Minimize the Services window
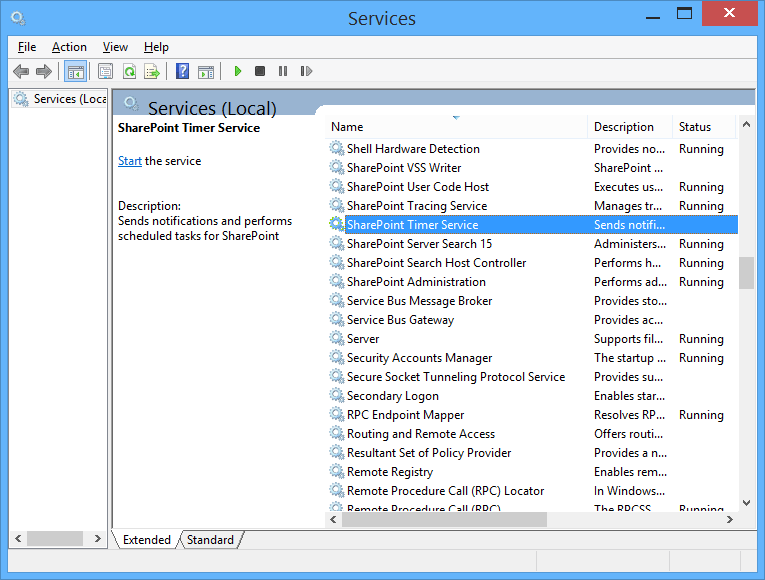The height and width of the screenshot is (580, 765). coord(653,16)
